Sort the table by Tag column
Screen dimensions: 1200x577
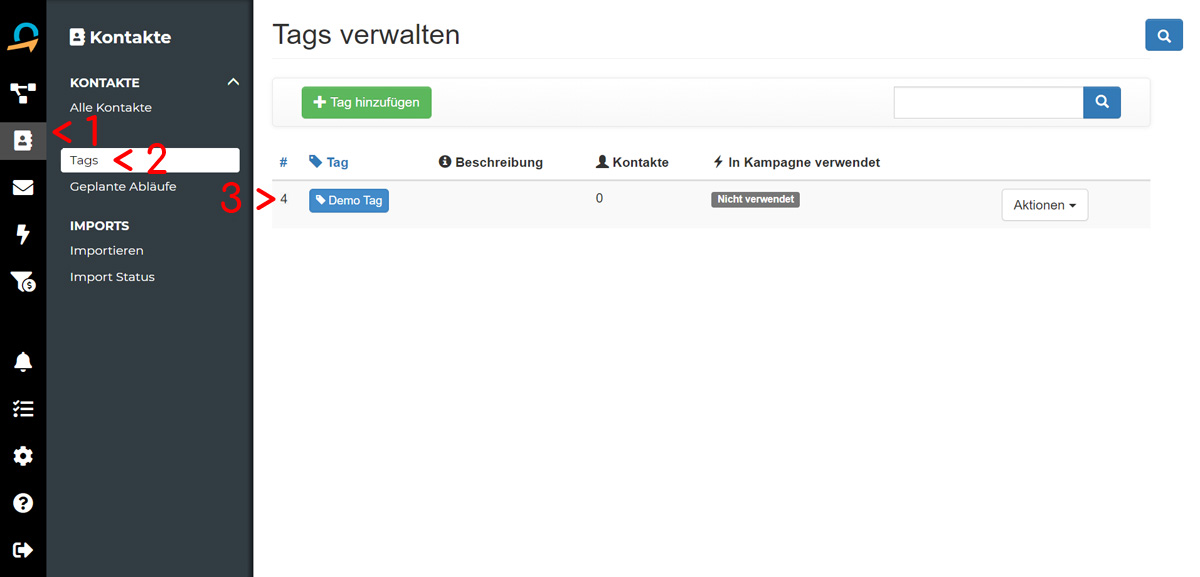click(337, 162)
